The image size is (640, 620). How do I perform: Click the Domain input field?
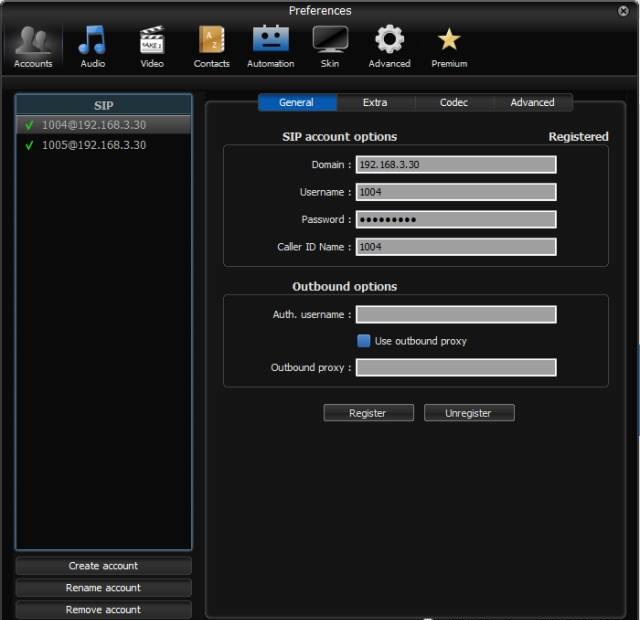click(x=456, y=165)
